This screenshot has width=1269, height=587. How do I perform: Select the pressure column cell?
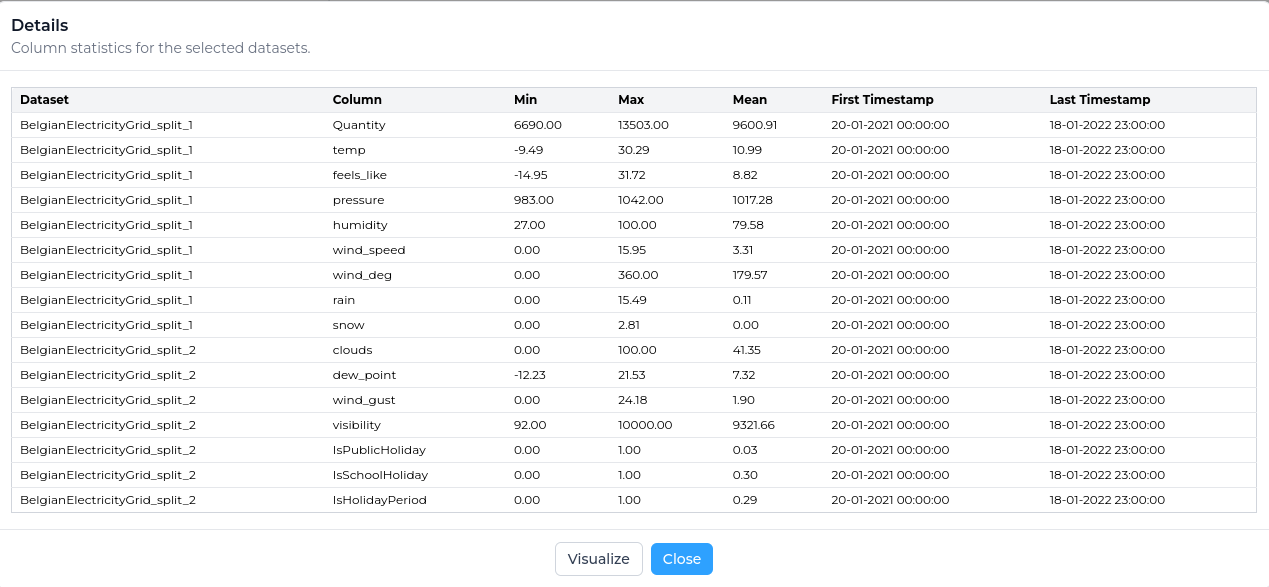pos(358,200)
